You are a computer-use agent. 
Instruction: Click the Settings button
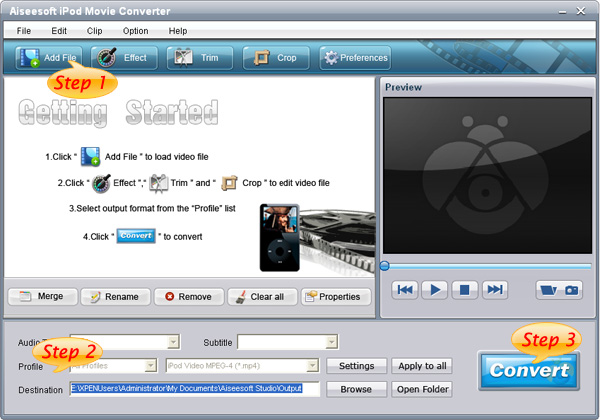tap(356, 366)
